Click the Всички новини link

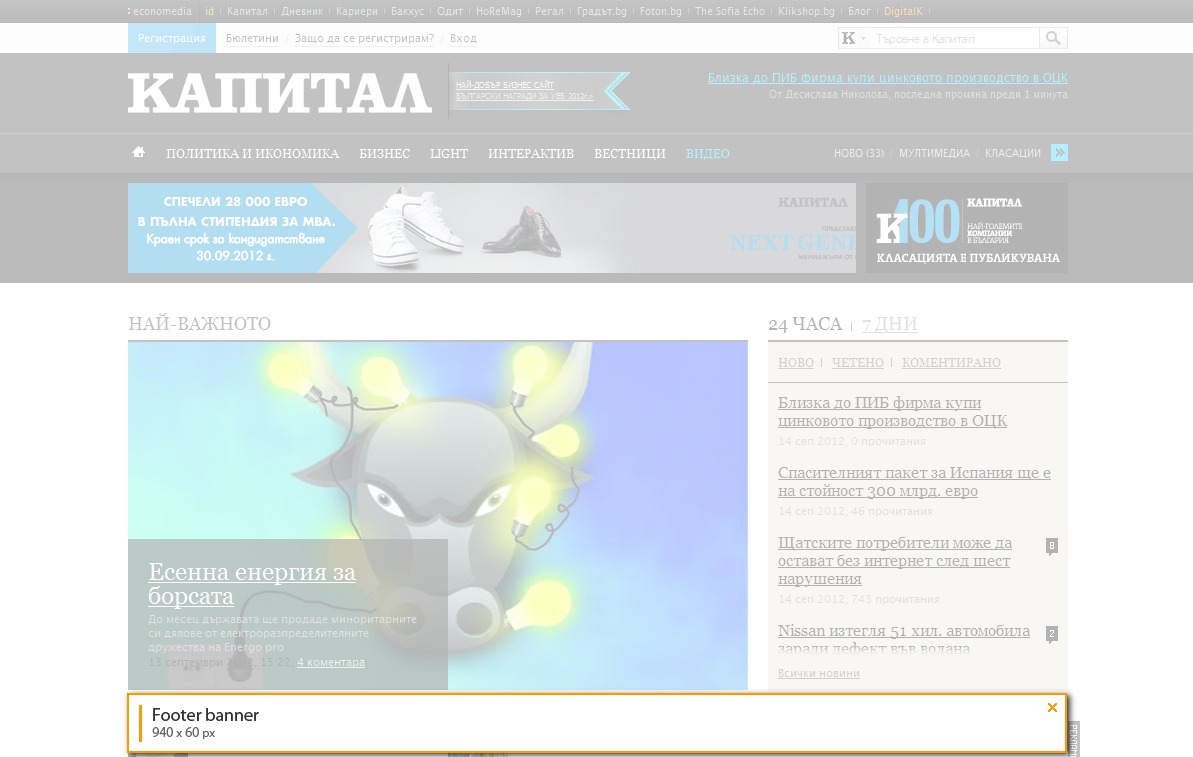point(819,673)
